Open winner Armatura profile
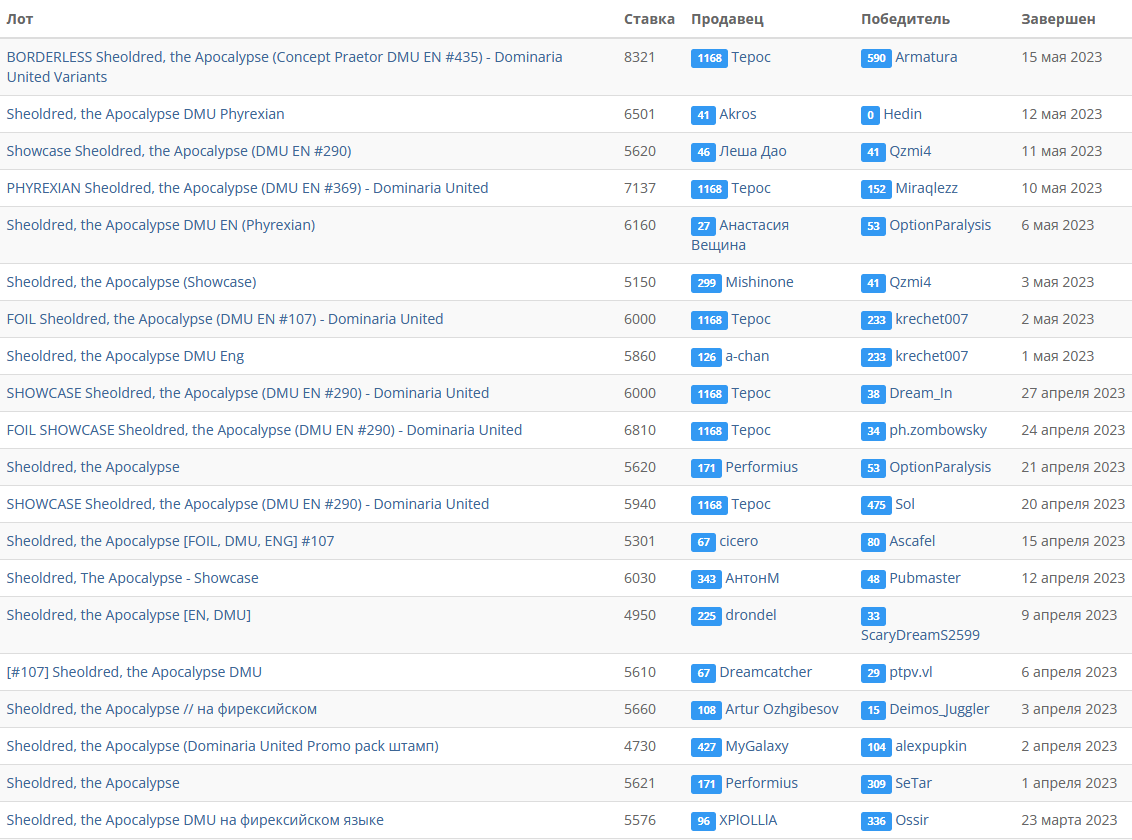Image resolution: width=1132 pixels, height=840 pixels. [x=926, y=57]
